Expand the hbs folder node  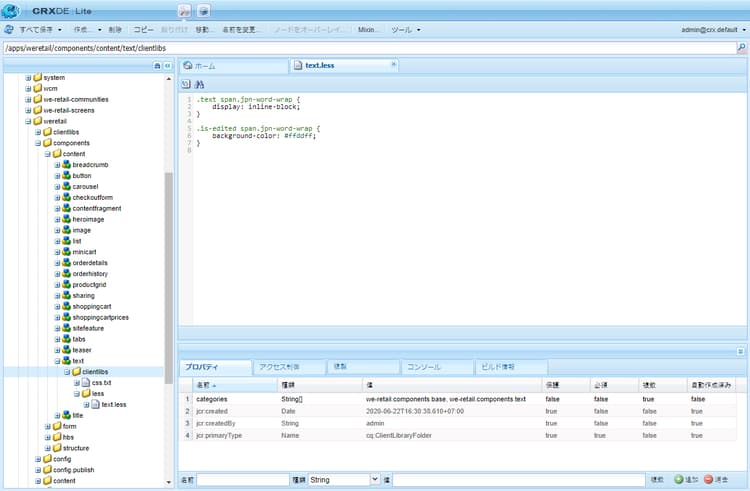coord(48,437)
